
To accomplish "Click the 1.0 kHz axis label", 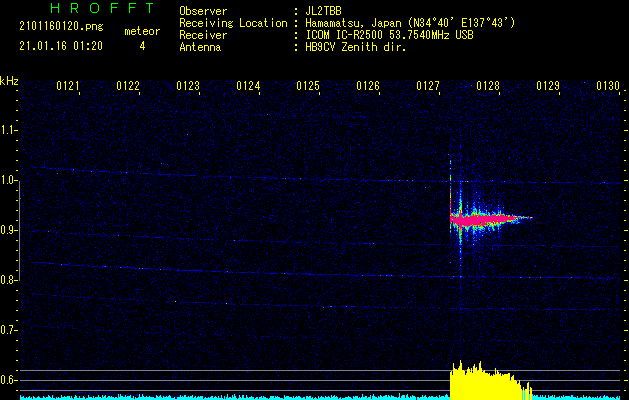I will (x=8, y=181).
